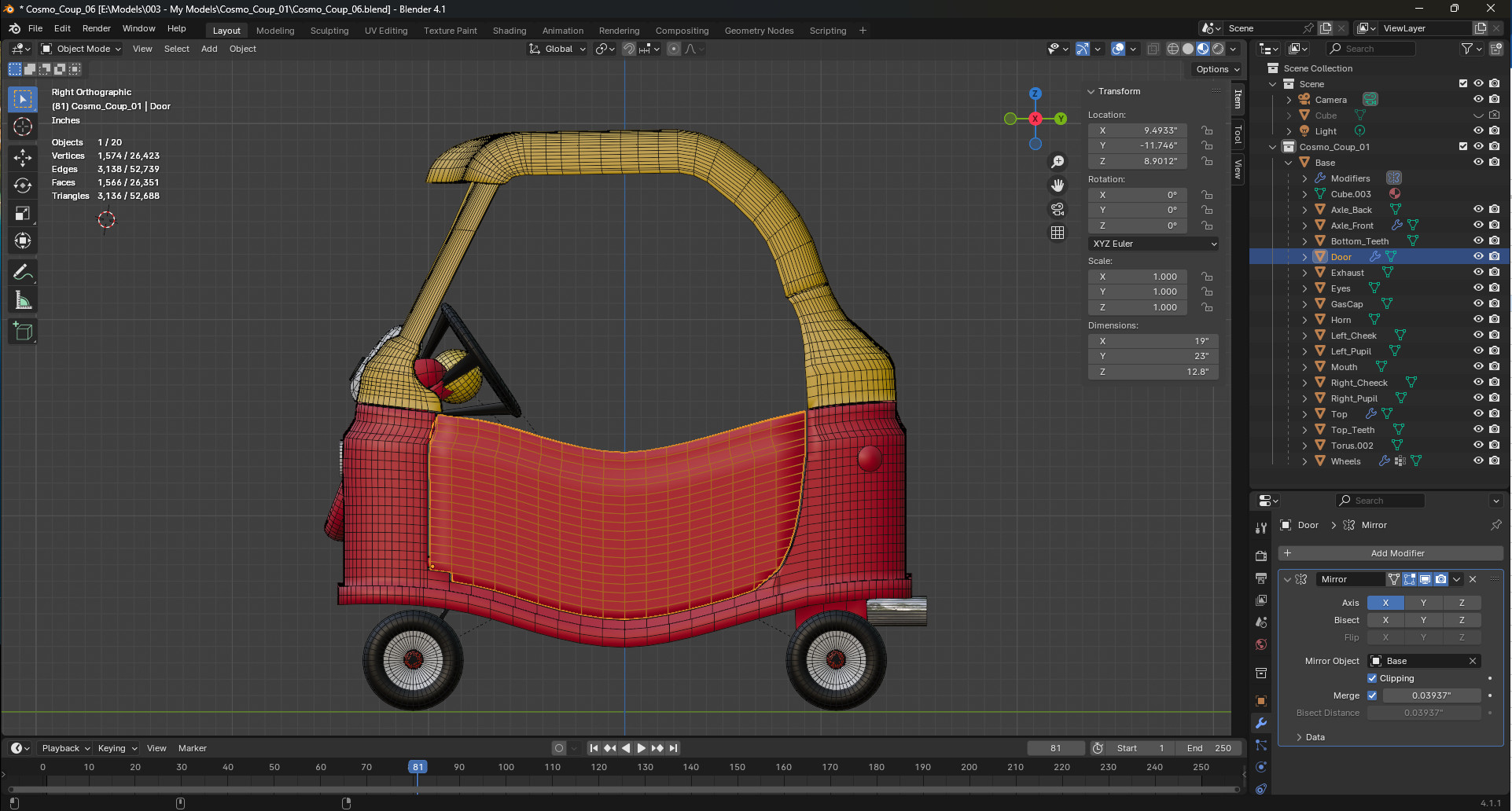Toggle X-Ray display

coord(1153,49)
